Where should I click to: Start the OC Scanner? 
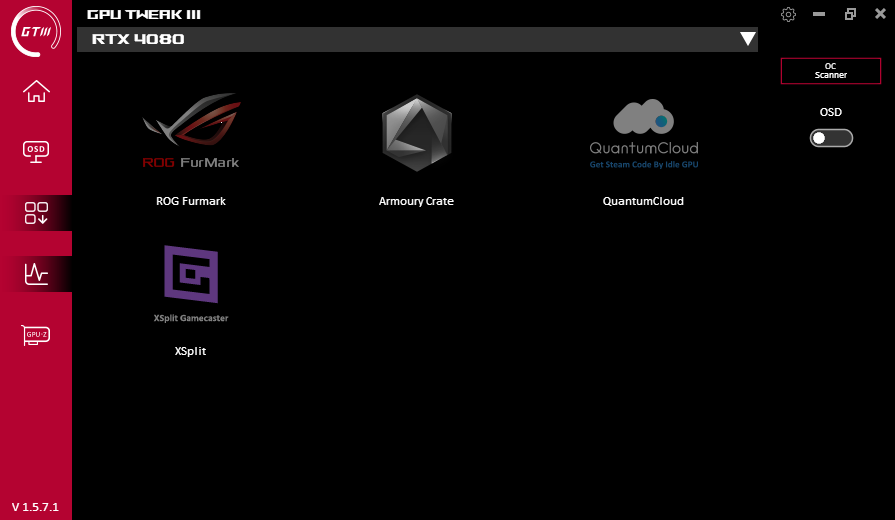831,71
